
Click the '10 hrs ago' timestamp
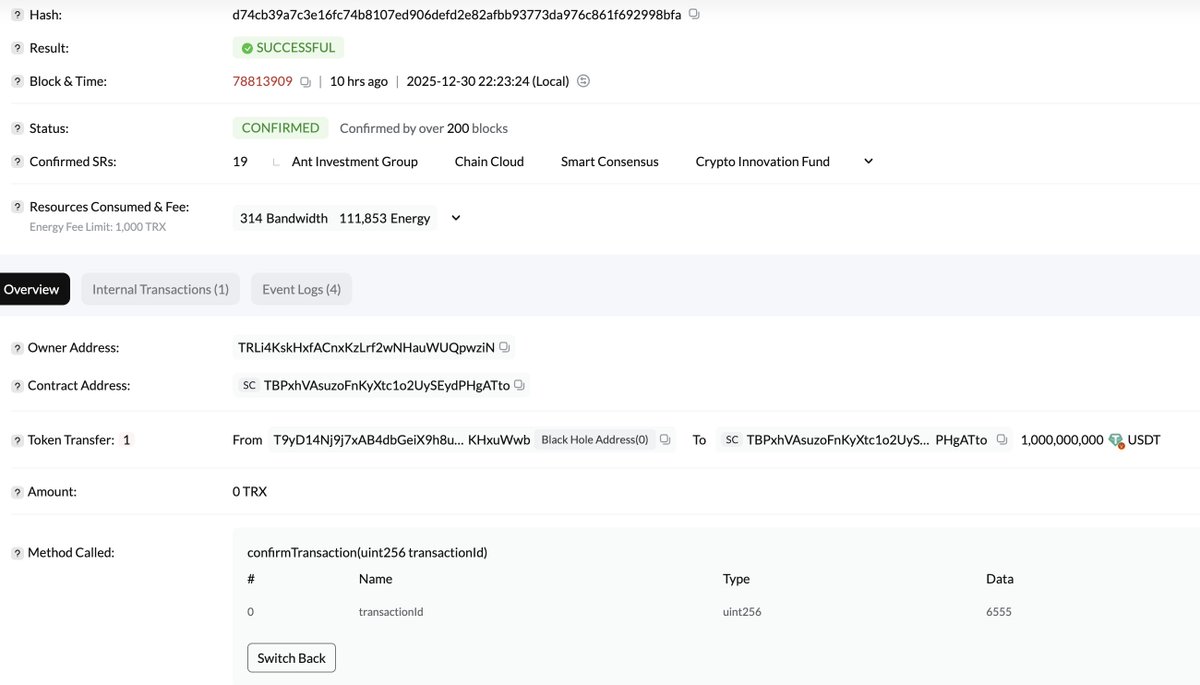tap(359, 81)
